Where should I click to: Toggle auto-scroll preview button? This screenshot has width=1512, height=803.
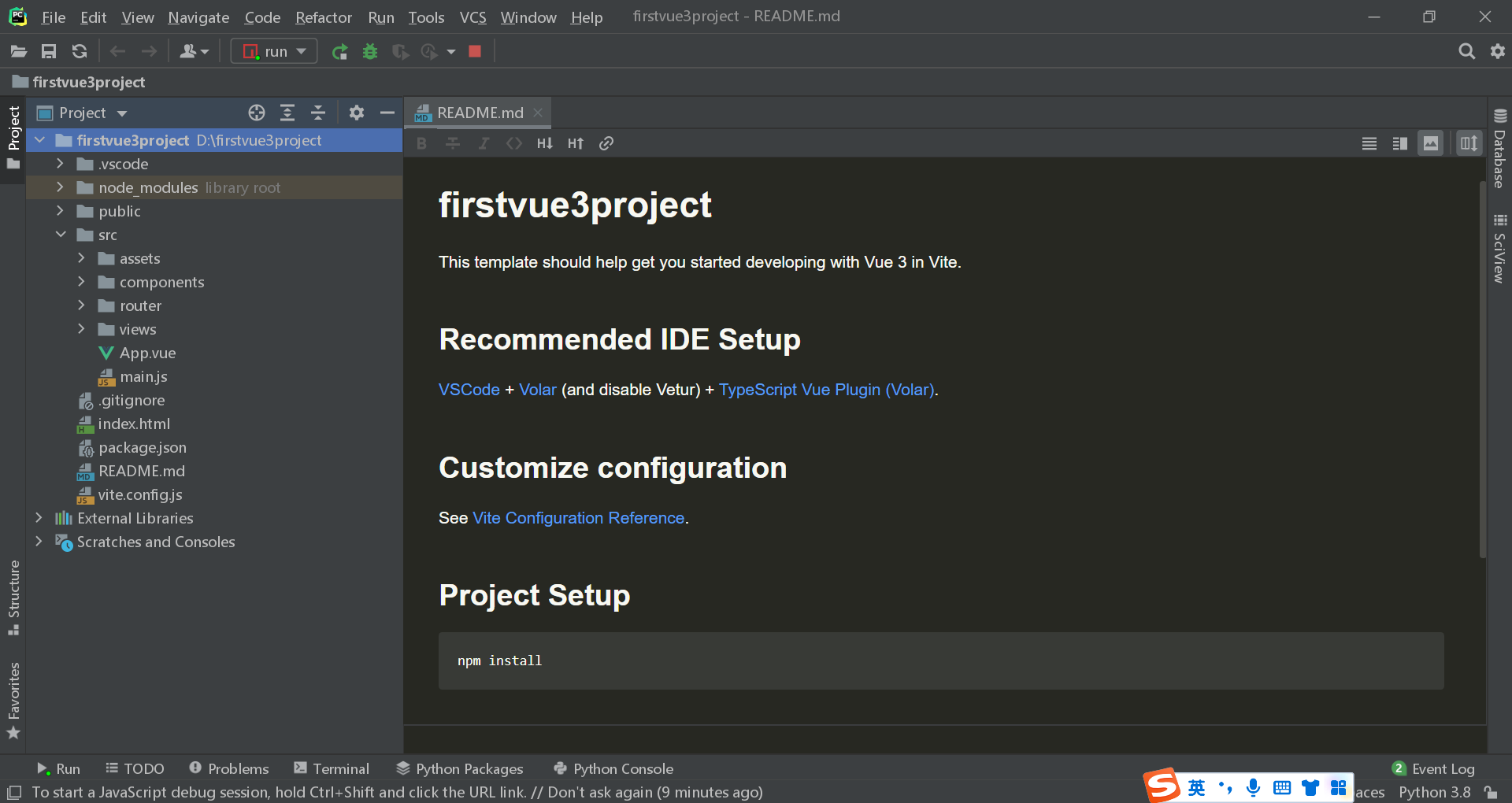pos(1469,143)
